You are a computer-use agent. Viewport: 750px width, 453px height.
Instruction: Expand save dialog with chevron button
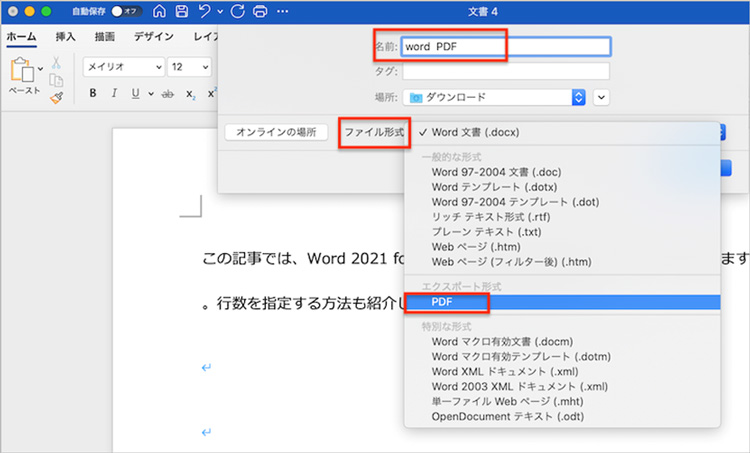point(601,97)
